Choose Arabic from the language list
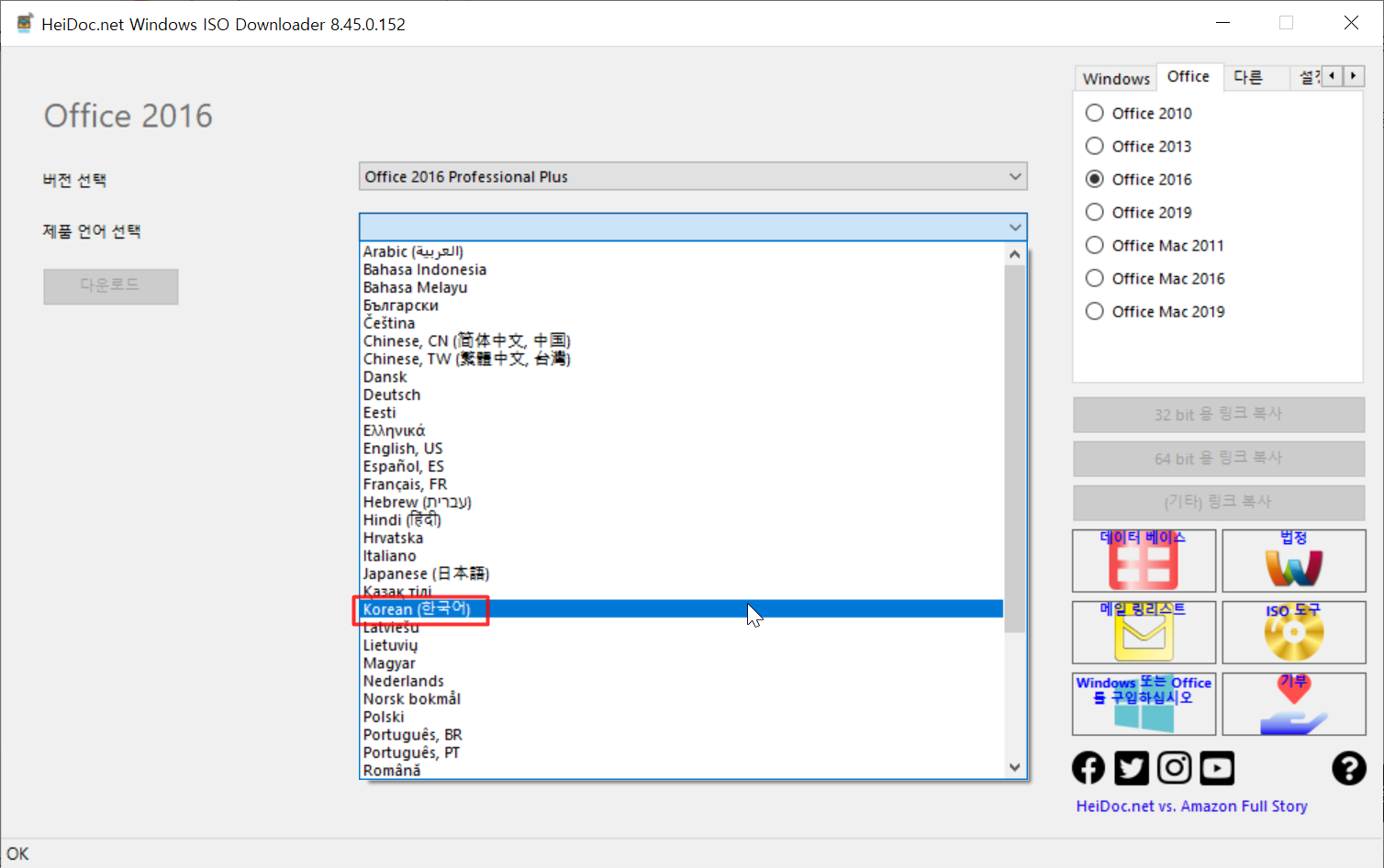The image size is (1384, 868). pos(682,251)
